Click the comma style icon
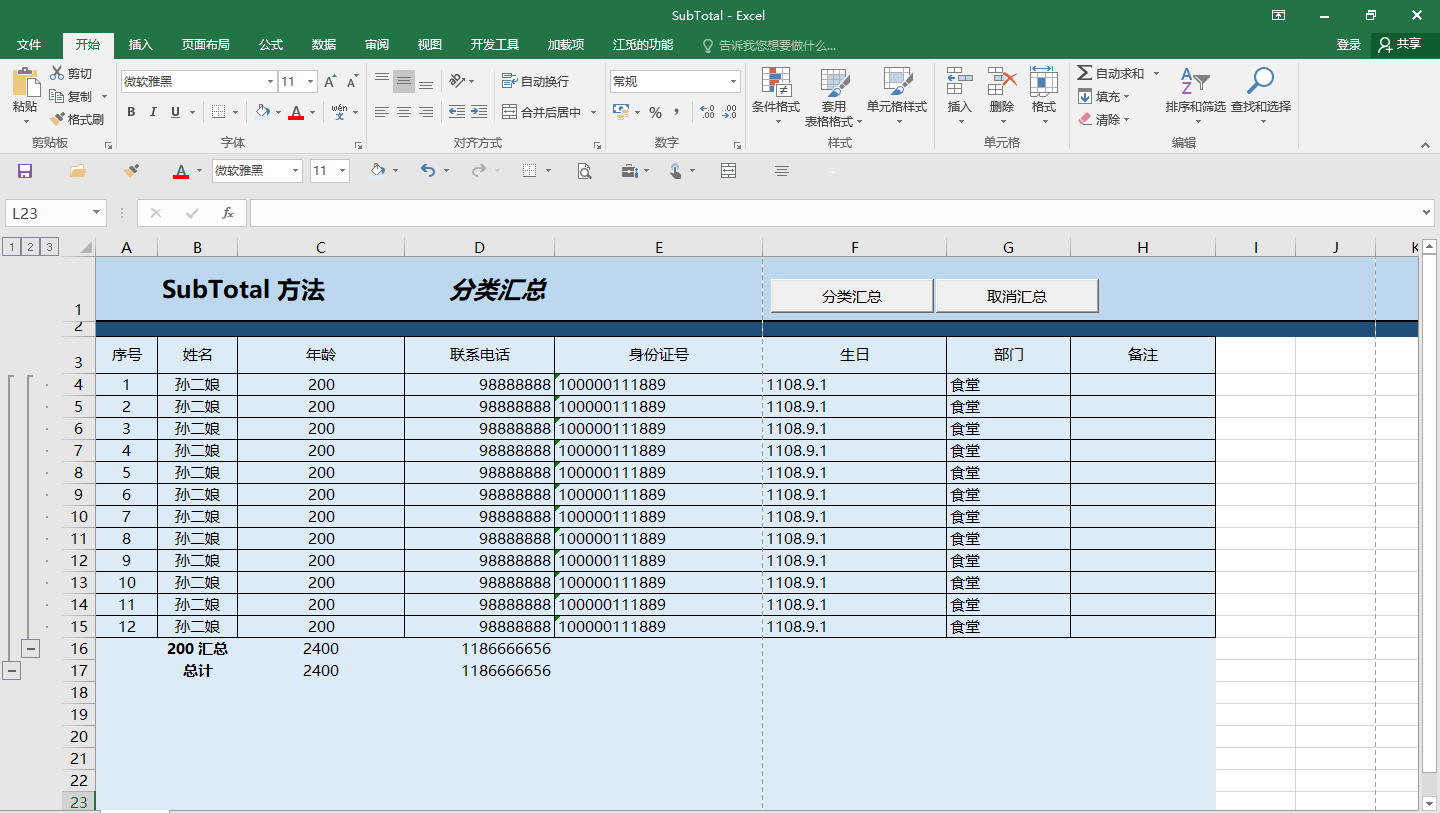This screenshot has width=1440, height=813. [677, 112]
